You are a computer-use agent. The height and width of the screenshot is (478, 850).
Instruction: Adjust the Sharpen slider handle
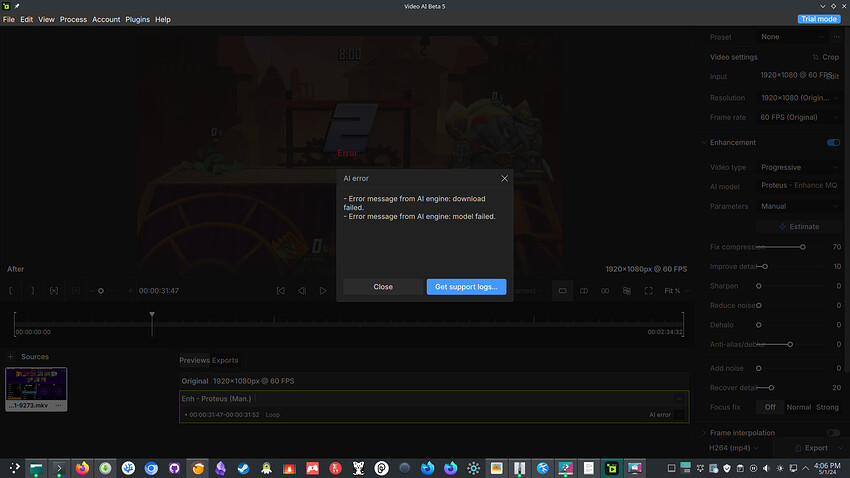coord(759,286)
